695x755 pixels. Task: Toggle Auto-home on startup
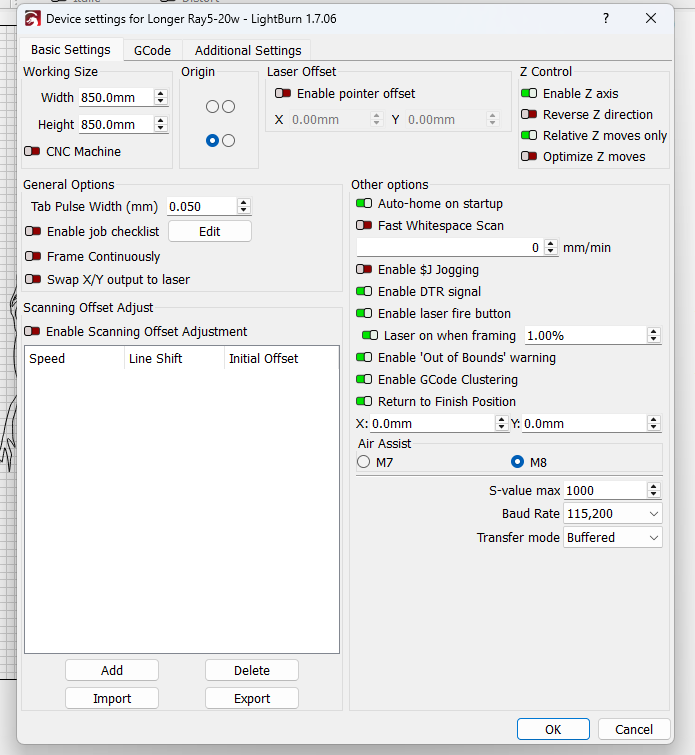(364, 203)
